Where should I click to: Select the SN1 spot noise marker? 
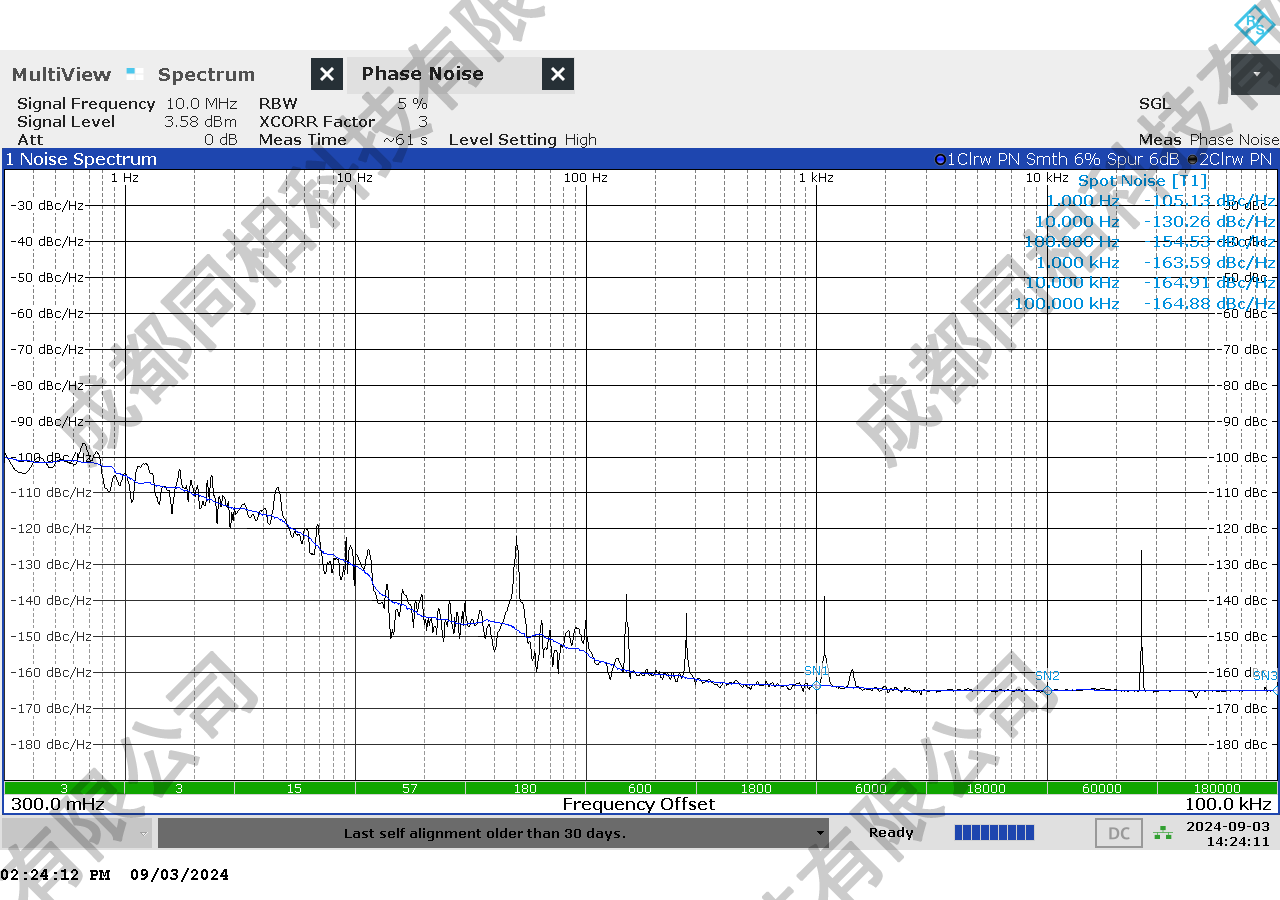click(816, 685)
